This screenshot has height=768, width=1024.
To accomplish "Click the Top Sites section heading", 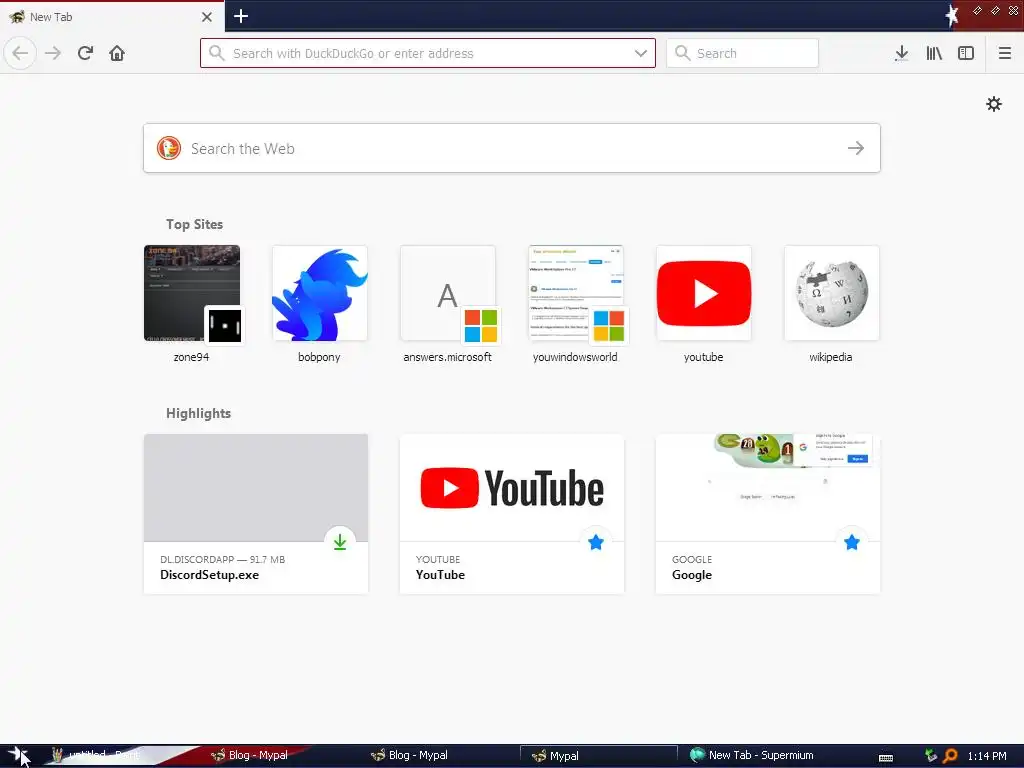I will pyautogui.click(x=194, y=224).
